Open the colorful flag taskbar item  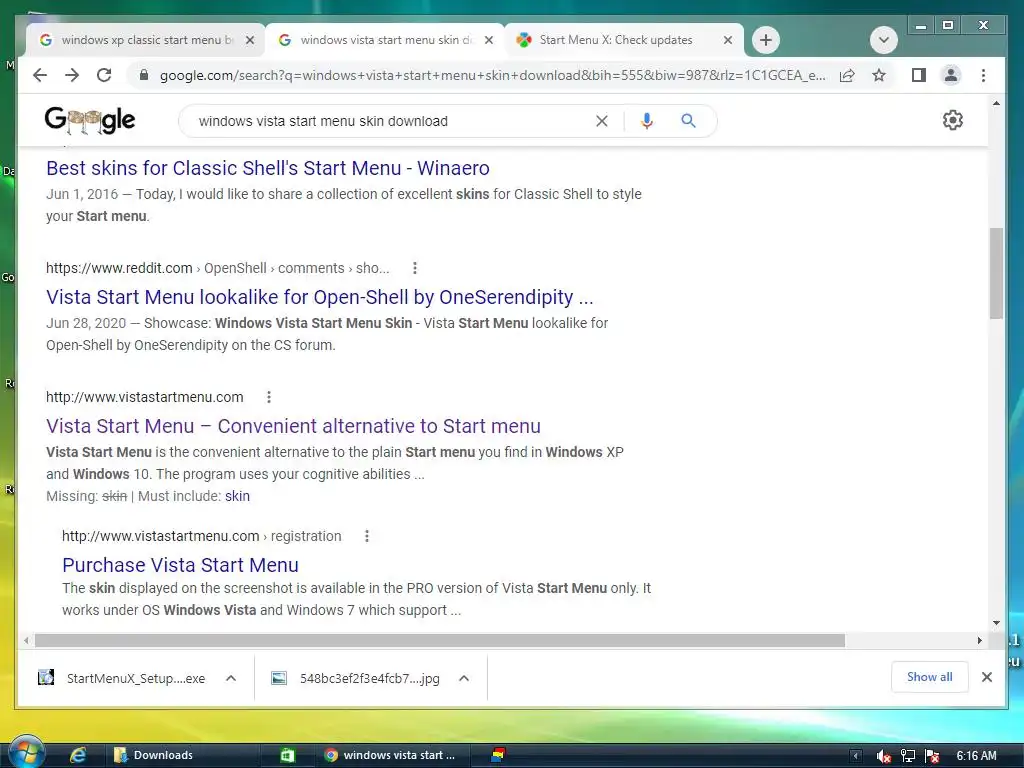[x=498, y=756]
